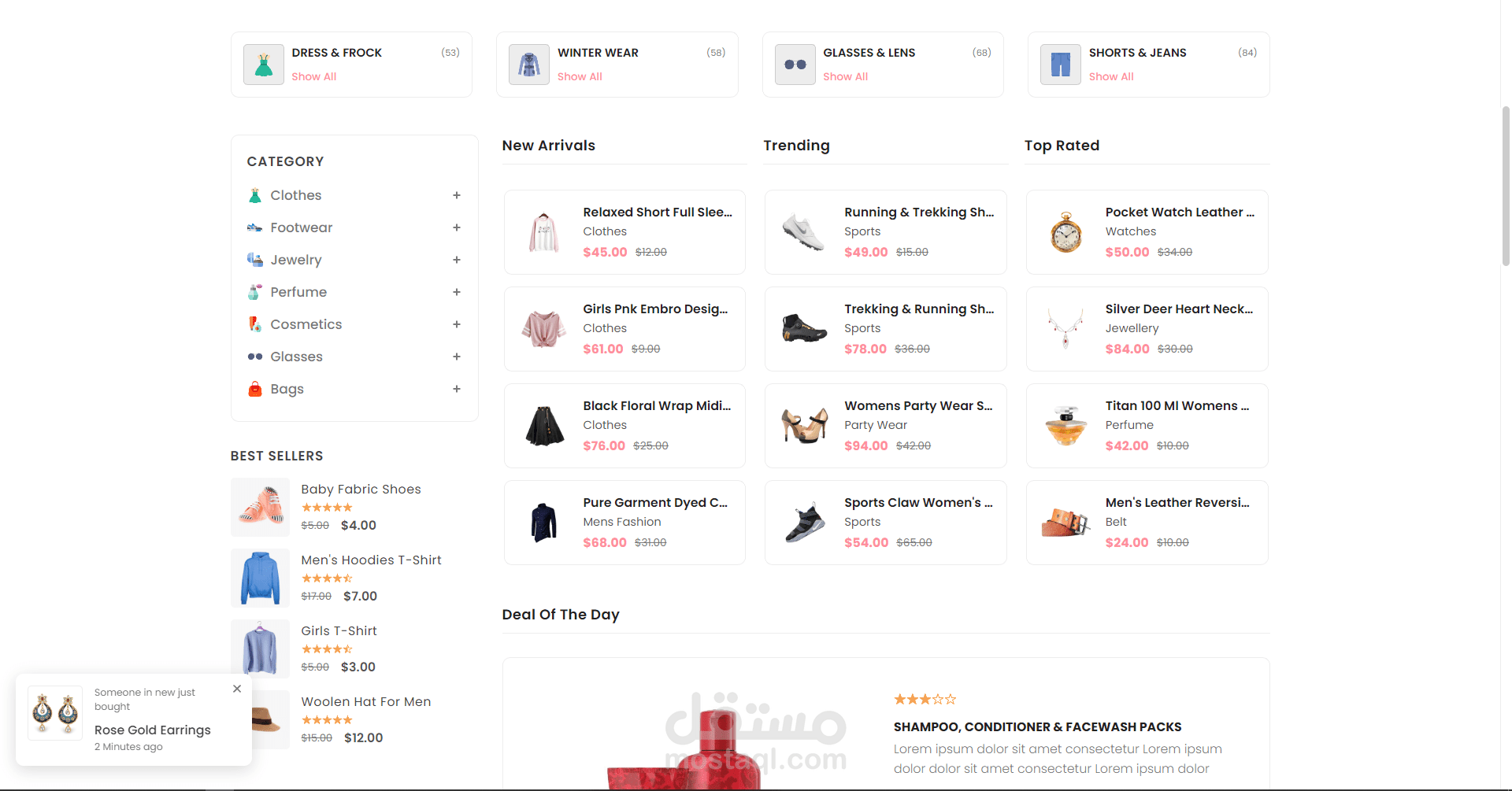Open the Pocket Watch Leather product
Viewport: 1512px width, 791px height.
(1179, 213)
